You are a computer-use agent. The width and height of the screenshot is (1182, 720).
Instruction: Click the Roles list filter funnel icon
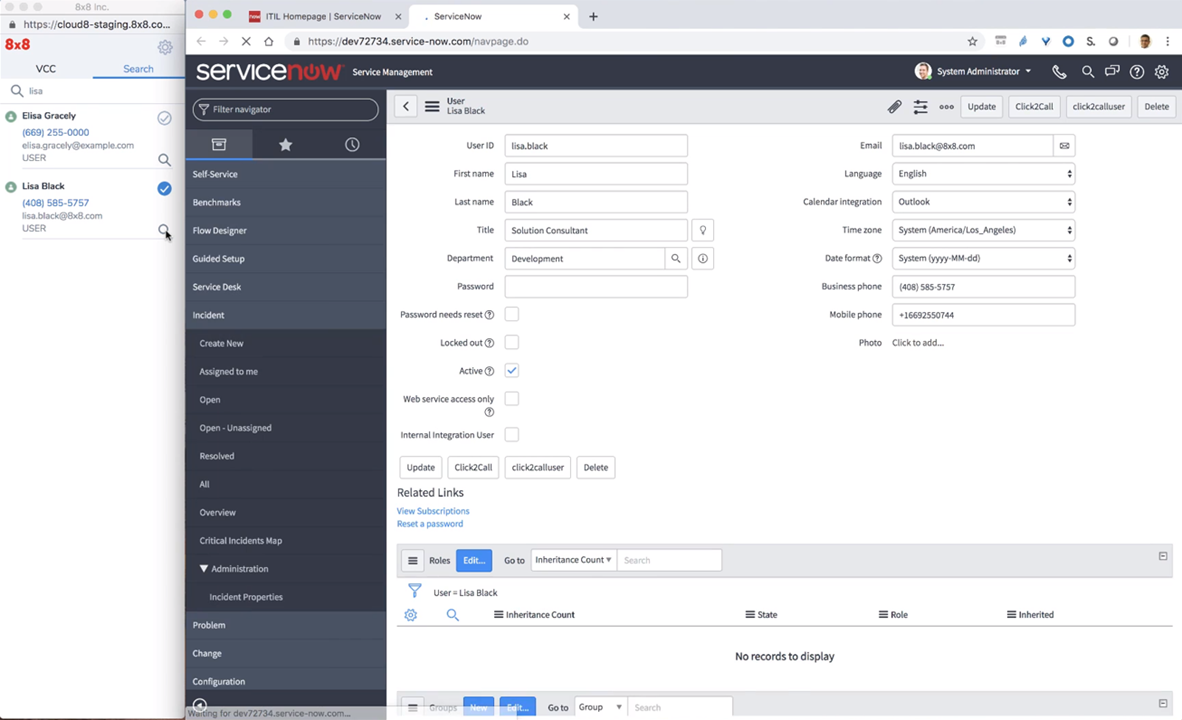pyautogui.click(x=415, y=590)
